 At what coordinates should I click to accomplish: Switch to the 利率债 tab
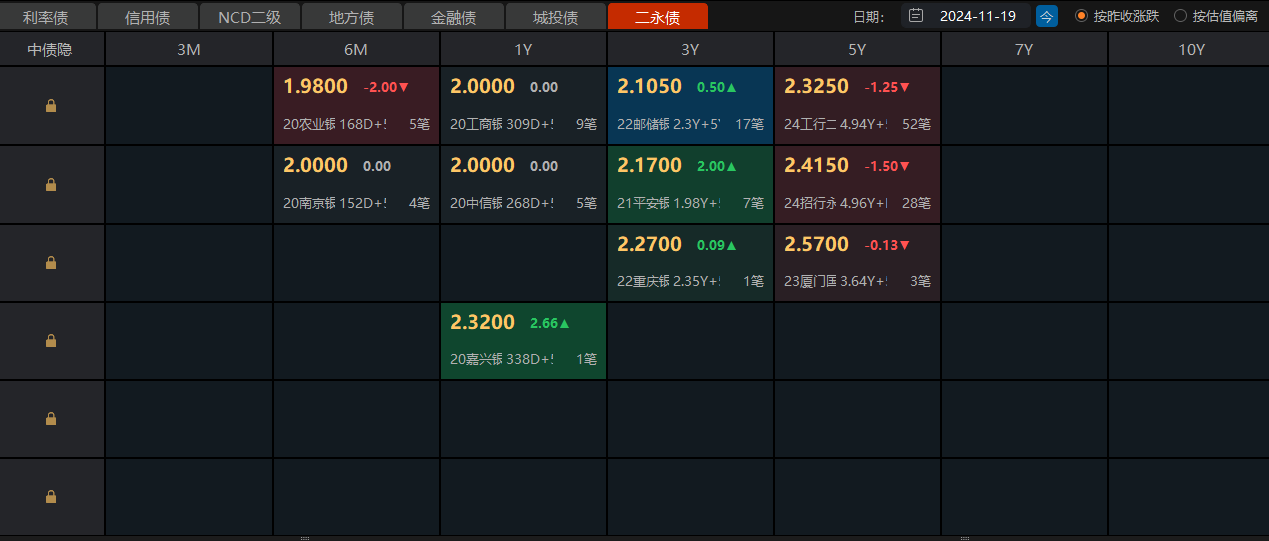point(47,17)
